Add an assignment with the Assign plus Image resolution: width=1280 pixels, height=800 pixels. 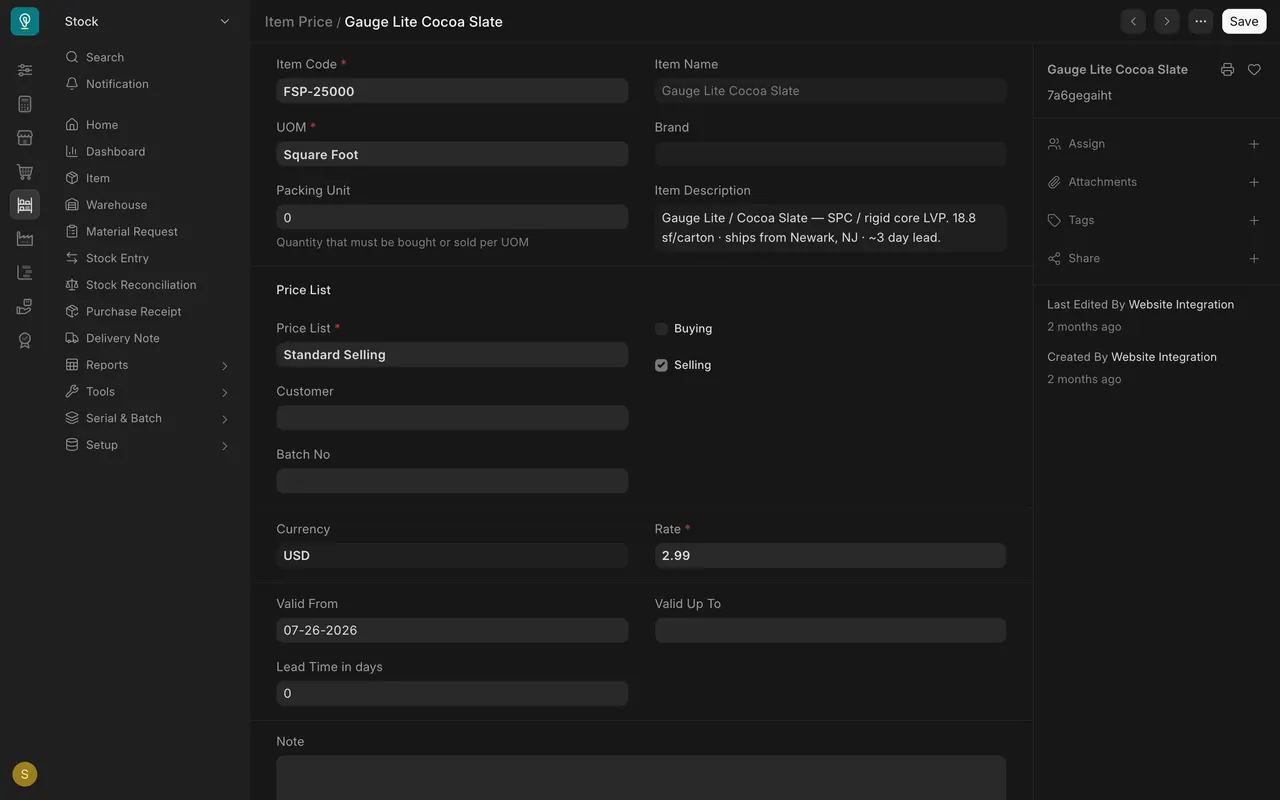(1254, 144)
